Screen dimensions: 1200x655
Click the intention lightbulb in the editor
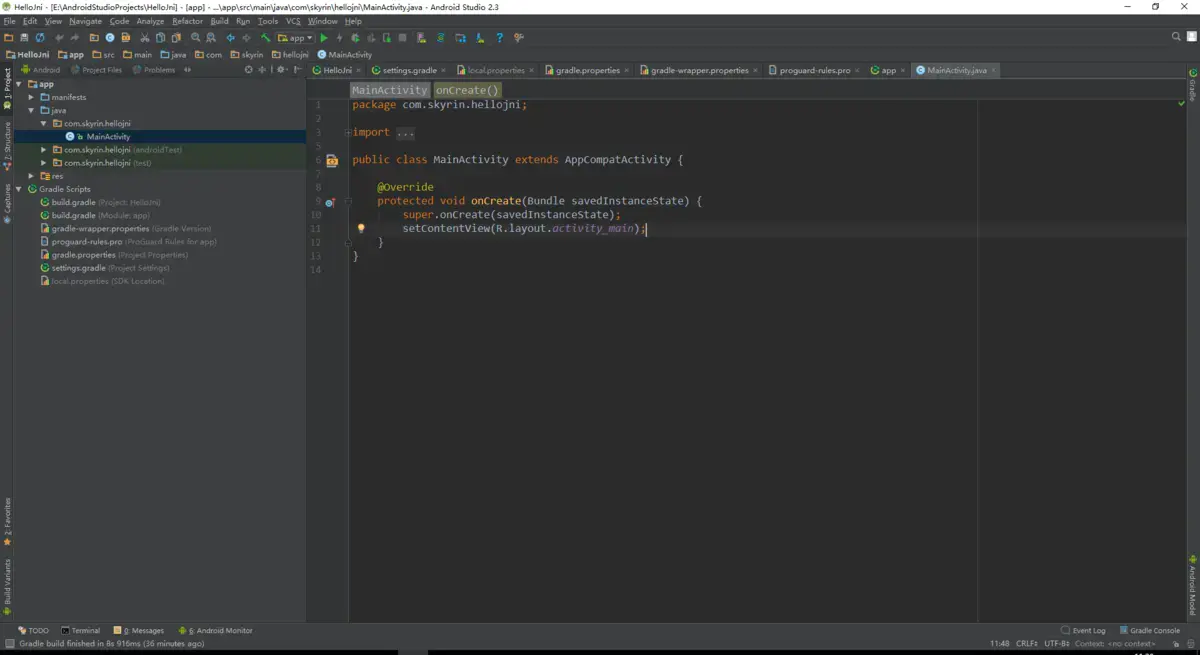[x=361, y=229]
